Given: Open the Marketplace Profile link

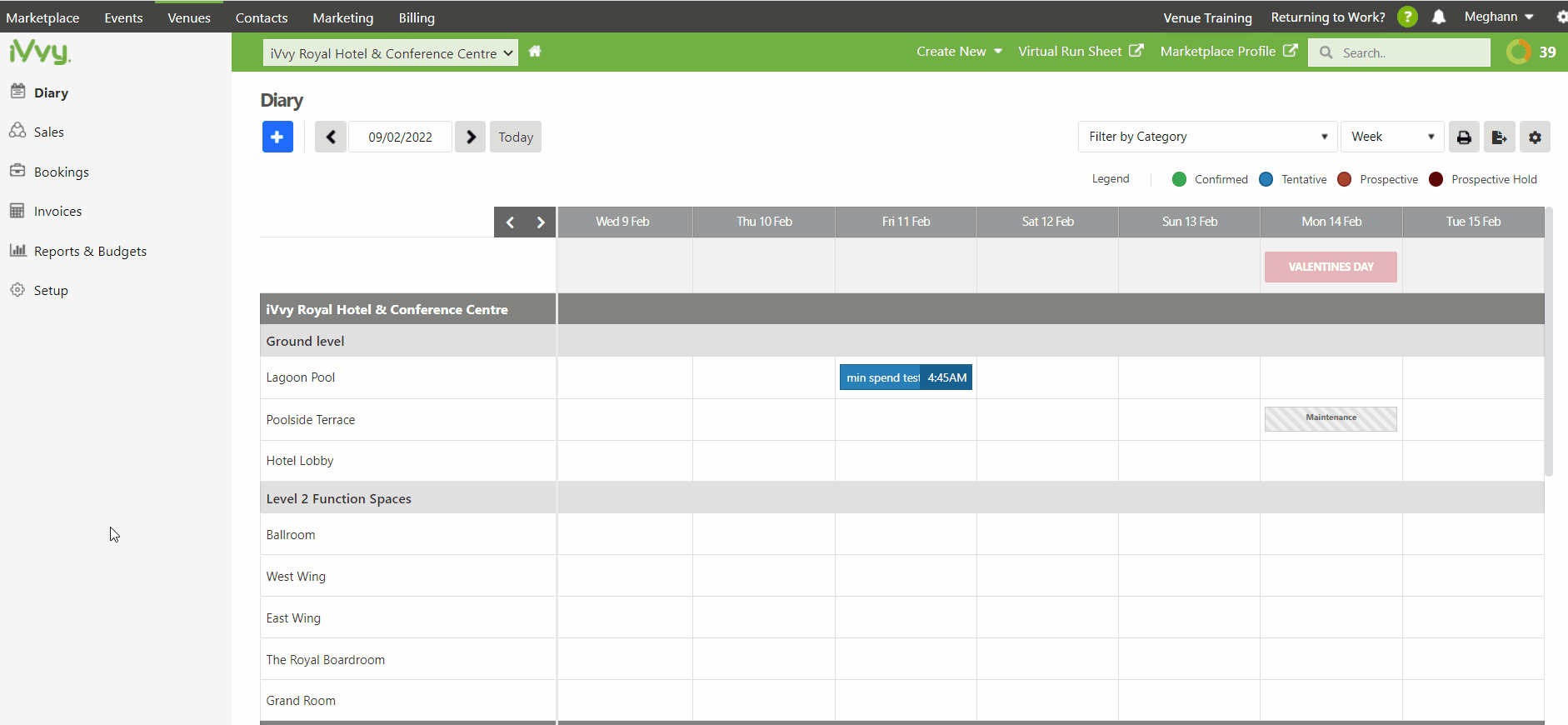Looking at the screenshot, I should pyautogui.click(x=1217, y=52).
